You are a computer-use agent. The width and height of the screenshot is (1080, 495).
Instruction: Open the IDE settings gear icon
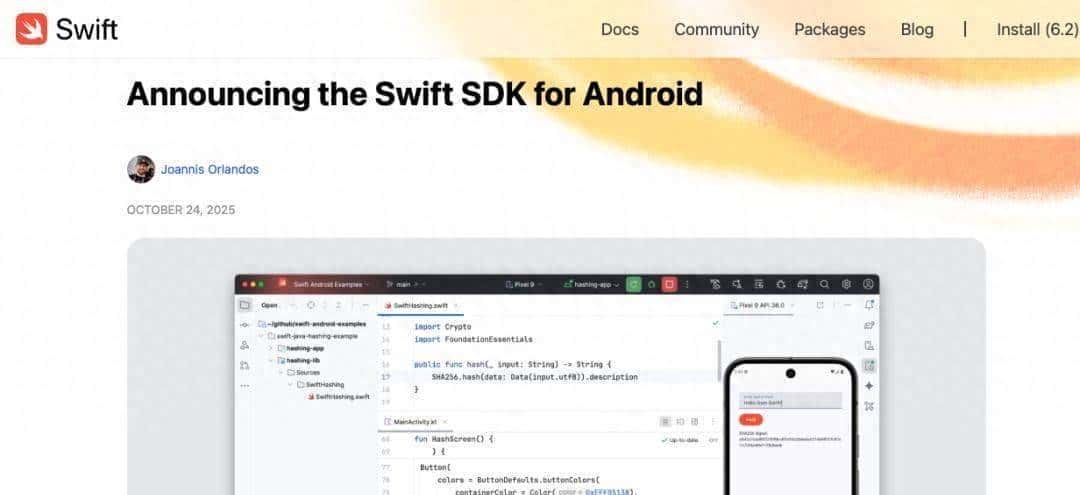(846, 284)
